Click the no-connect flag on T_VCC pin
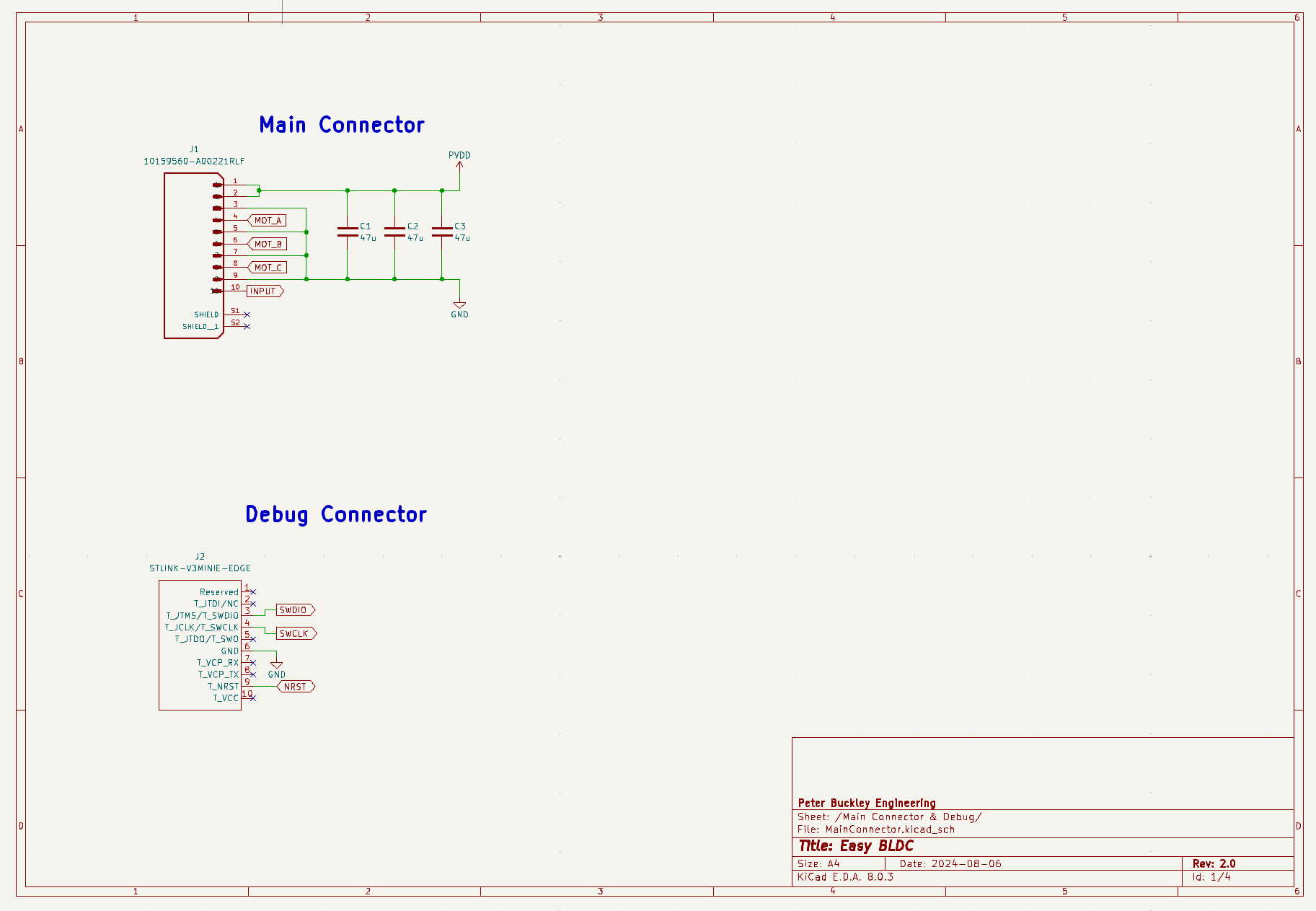Screen dimensions: 1316x911 (252, 698)
